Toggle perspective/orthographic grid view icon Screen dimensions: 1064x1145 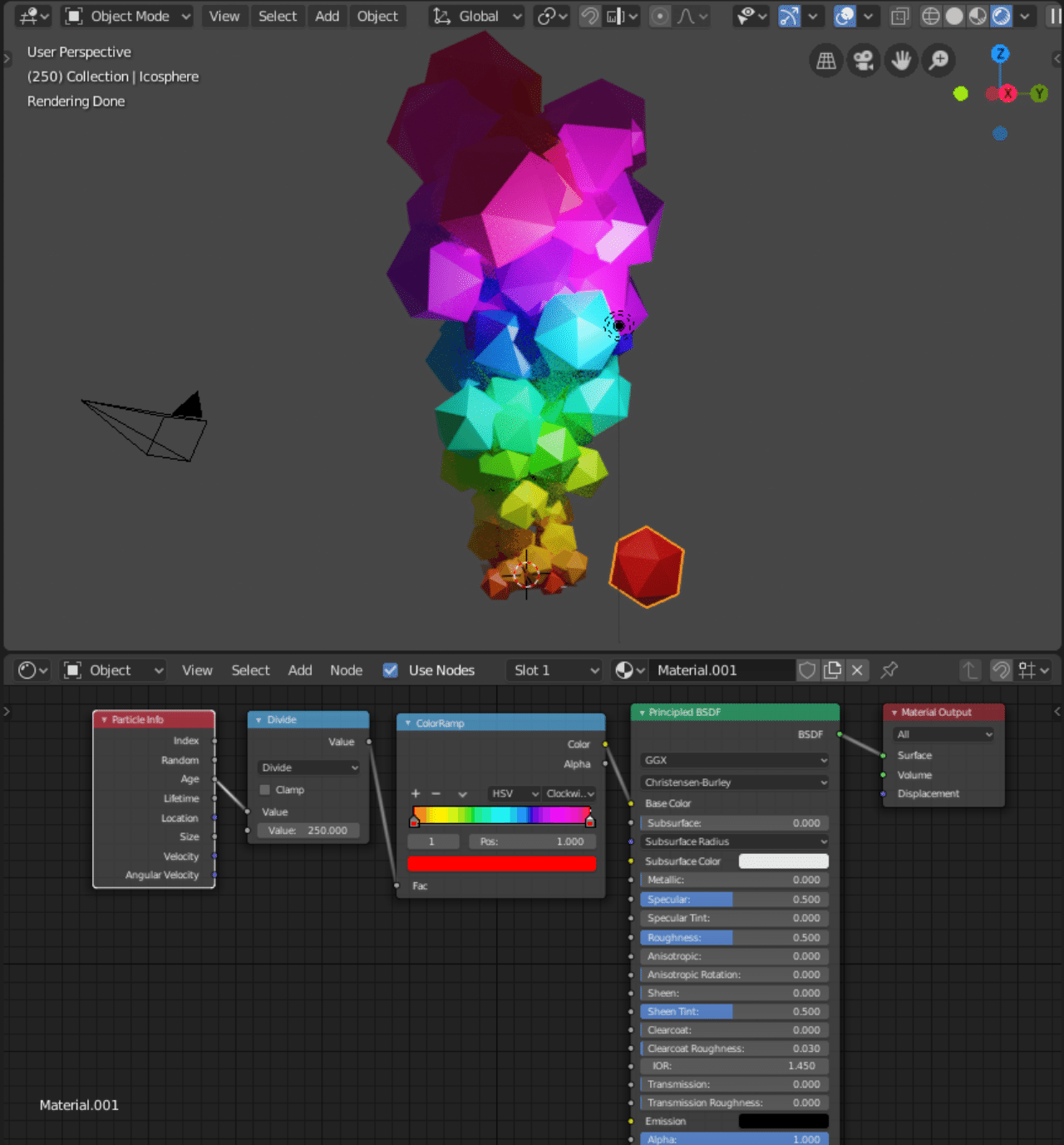point(826,60)
